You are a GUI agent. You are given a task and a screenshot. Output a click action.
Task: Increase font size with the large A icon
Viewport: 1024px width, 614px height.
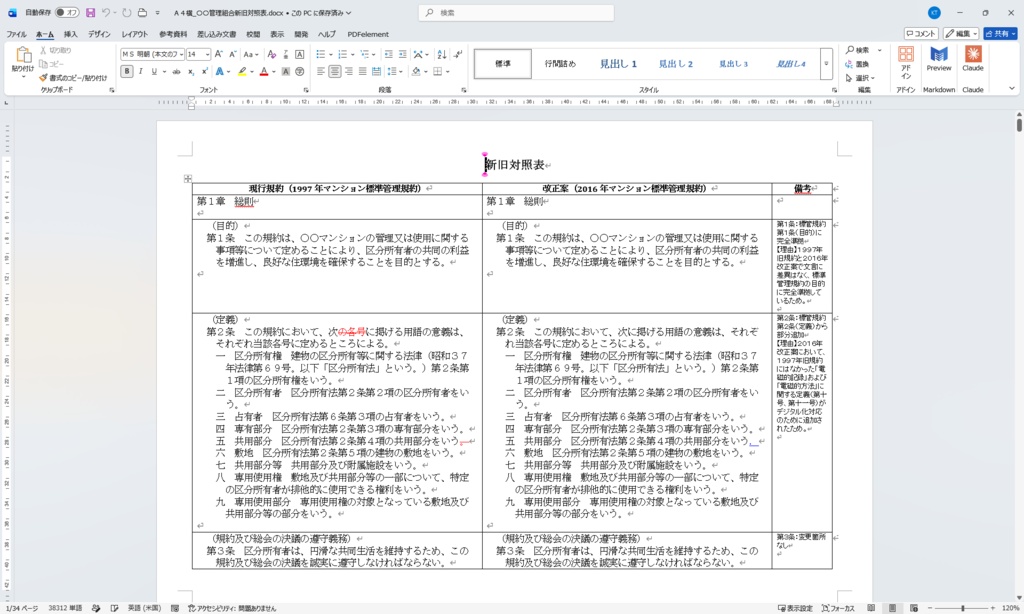(219, 54)
